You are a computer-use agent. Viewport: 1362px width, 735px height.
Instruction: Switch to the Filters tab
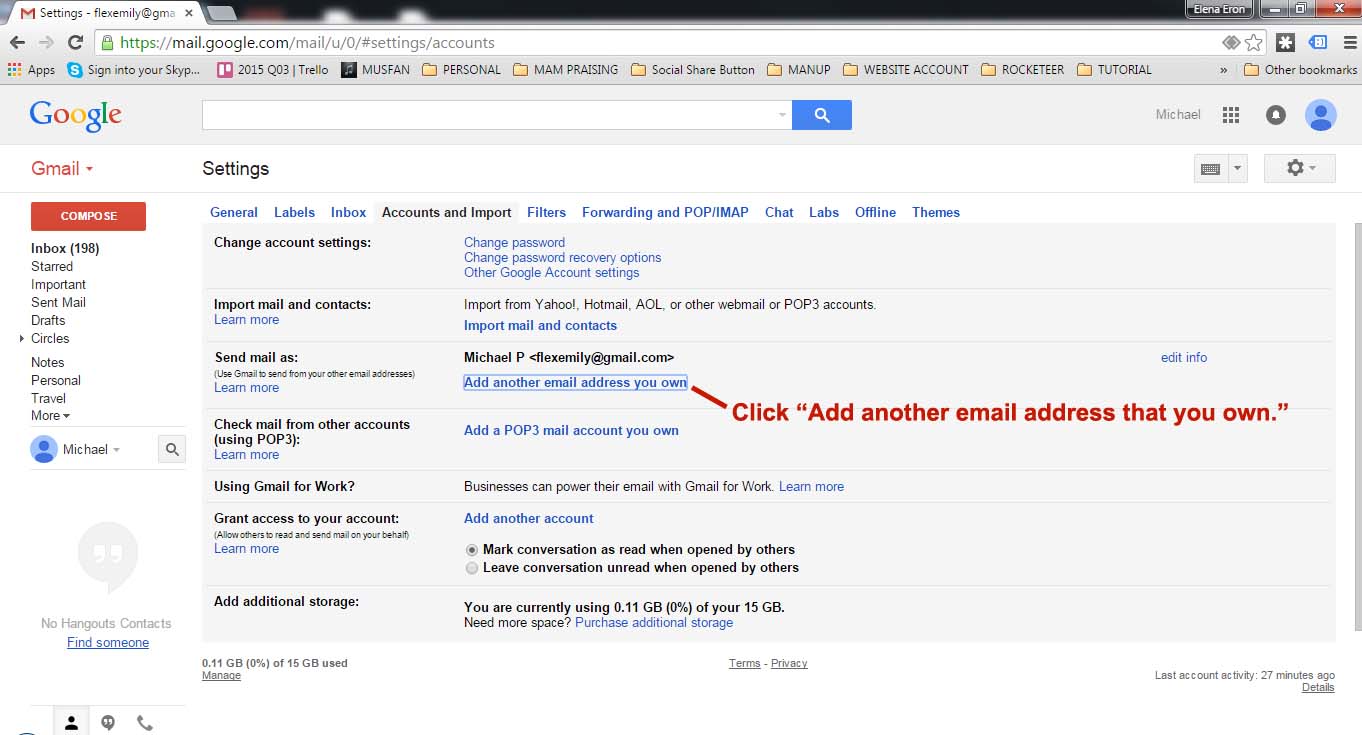tap(546, 212)
